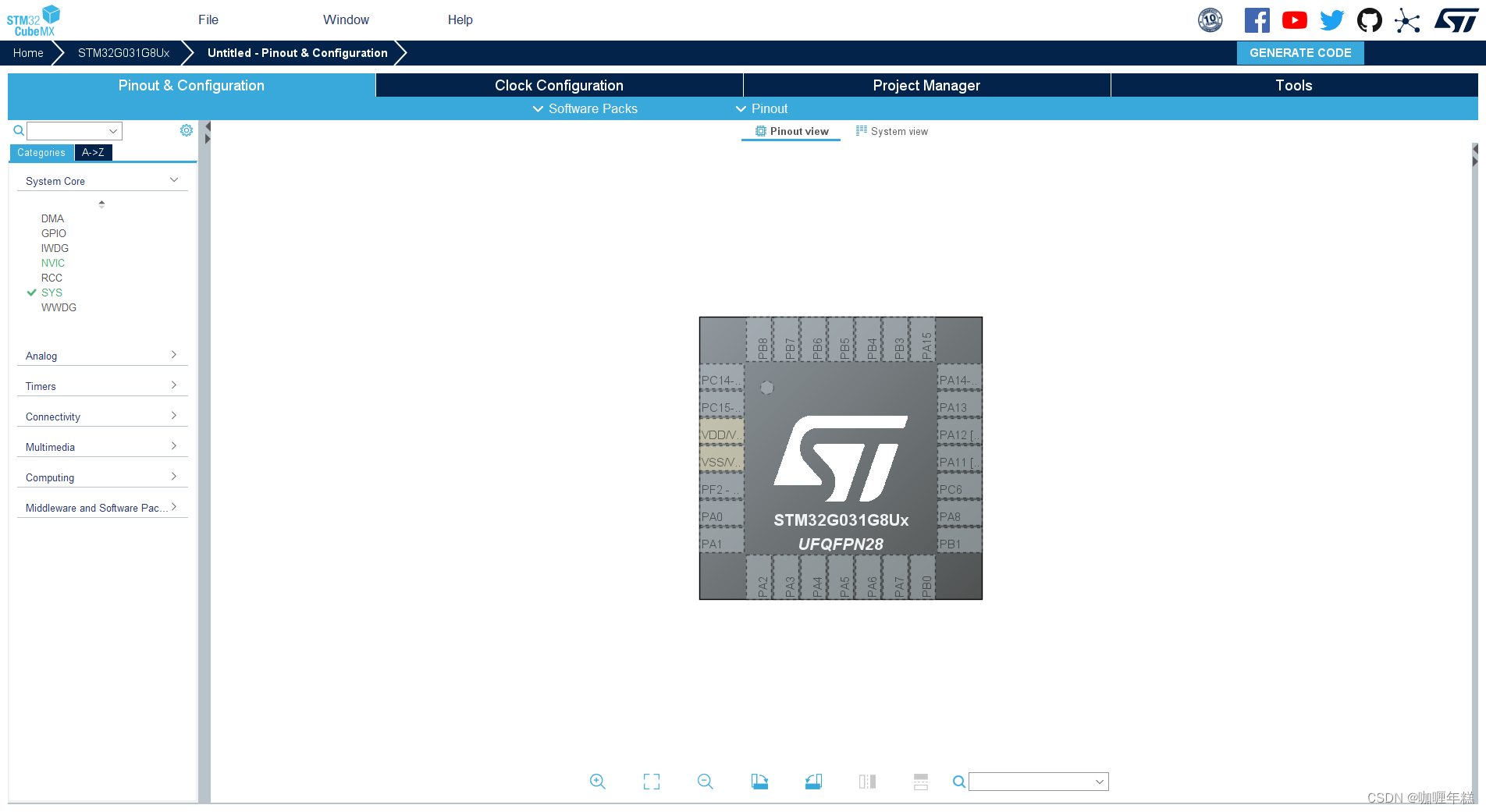Click the category search magnifier icon
Screen dimensions: 1486x812
pyautogui.click(x=19, y=130)
